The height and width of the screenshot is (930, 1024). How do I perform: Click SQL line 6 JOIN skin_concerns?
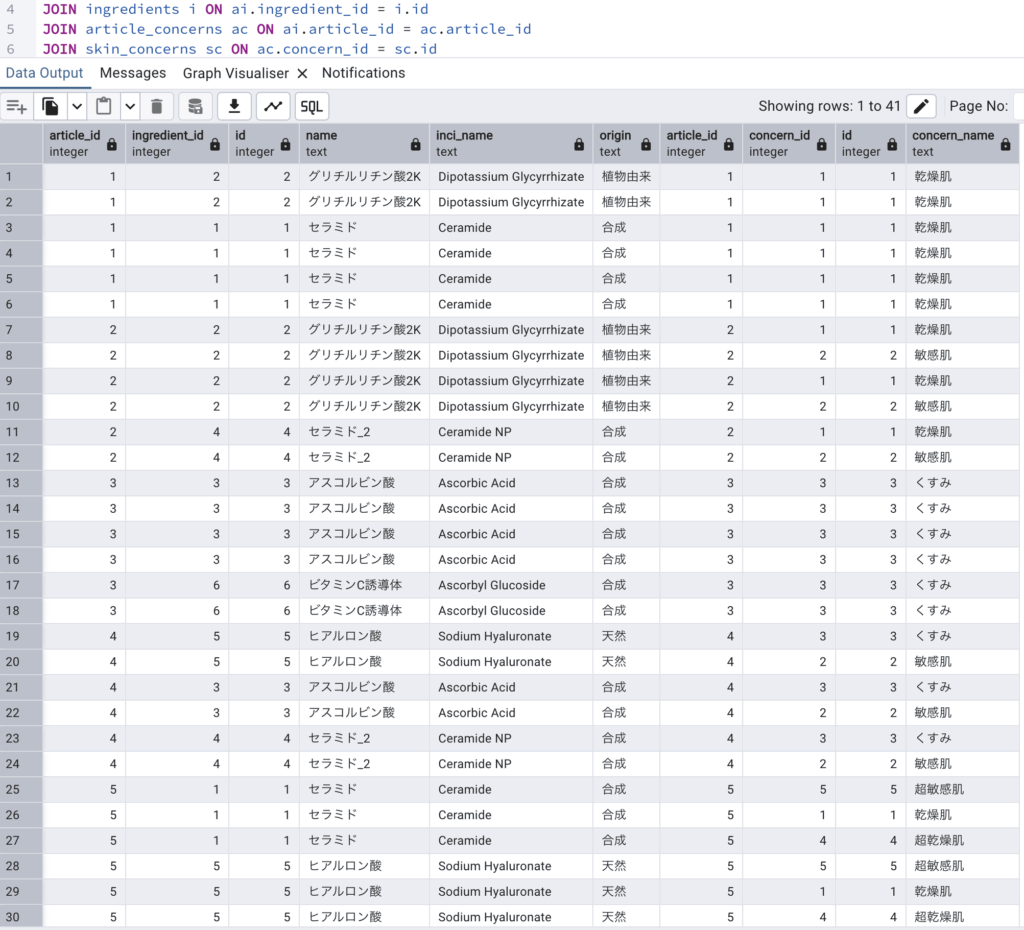(x=240, y=49)
